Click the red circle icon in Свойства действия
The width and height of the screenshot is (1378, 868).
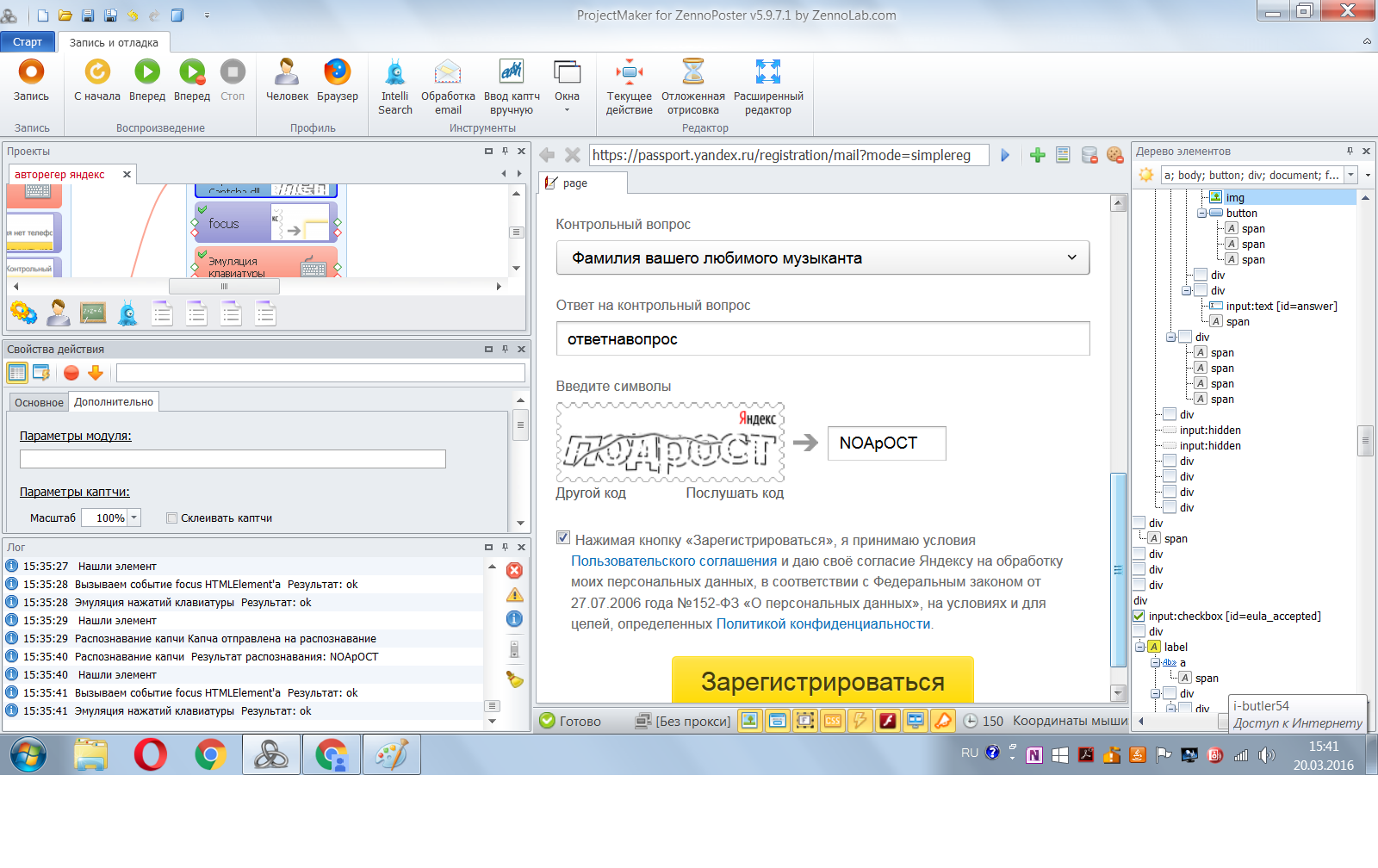[x=71, y=373]
